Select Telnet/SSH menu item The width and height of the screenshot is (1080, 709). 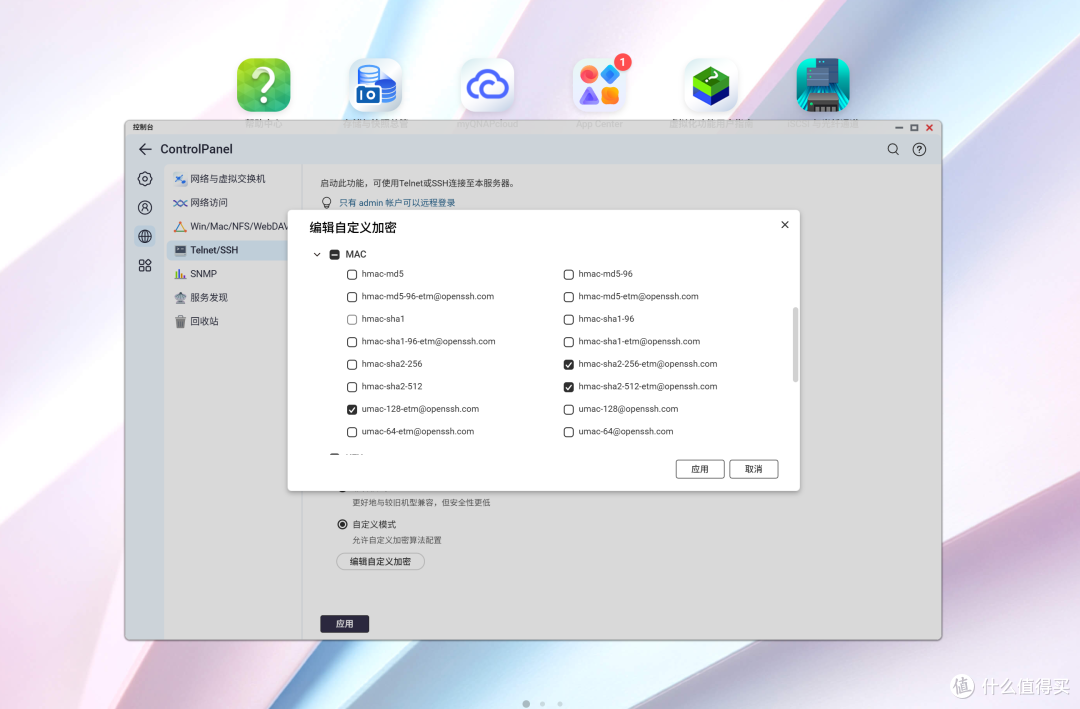coord(227,250)
